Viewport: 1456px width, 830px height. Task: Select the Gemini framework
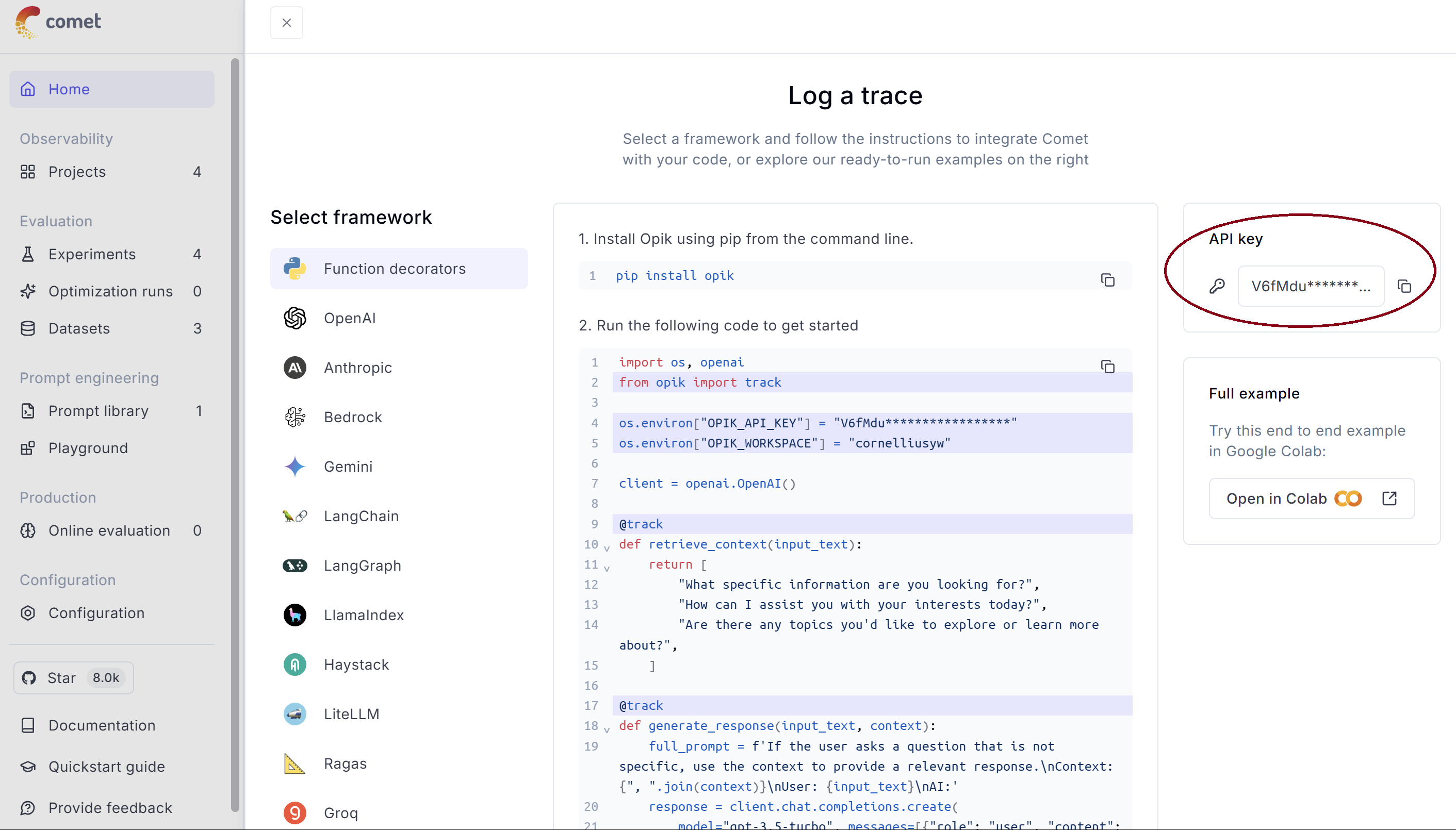[x=399, y=467]
